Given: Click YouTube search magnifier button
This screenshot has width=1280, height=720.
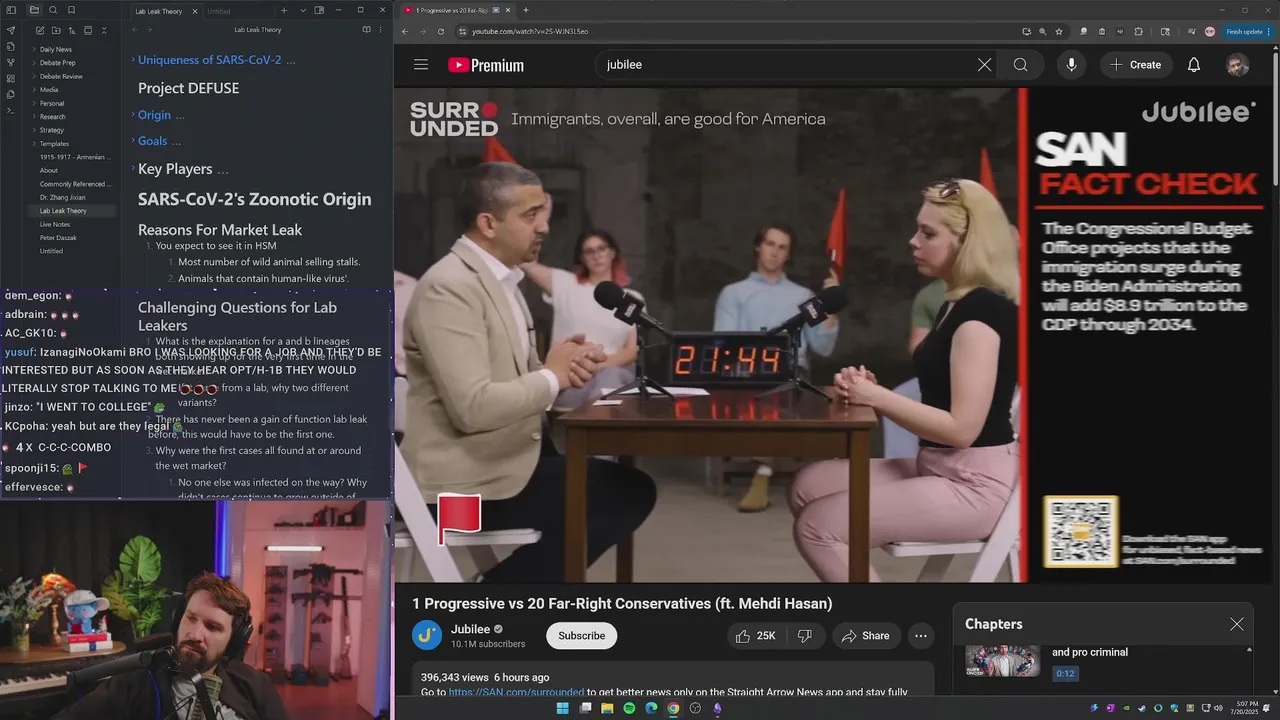Looking at the screenshot, I should [x=1020, y=65].
